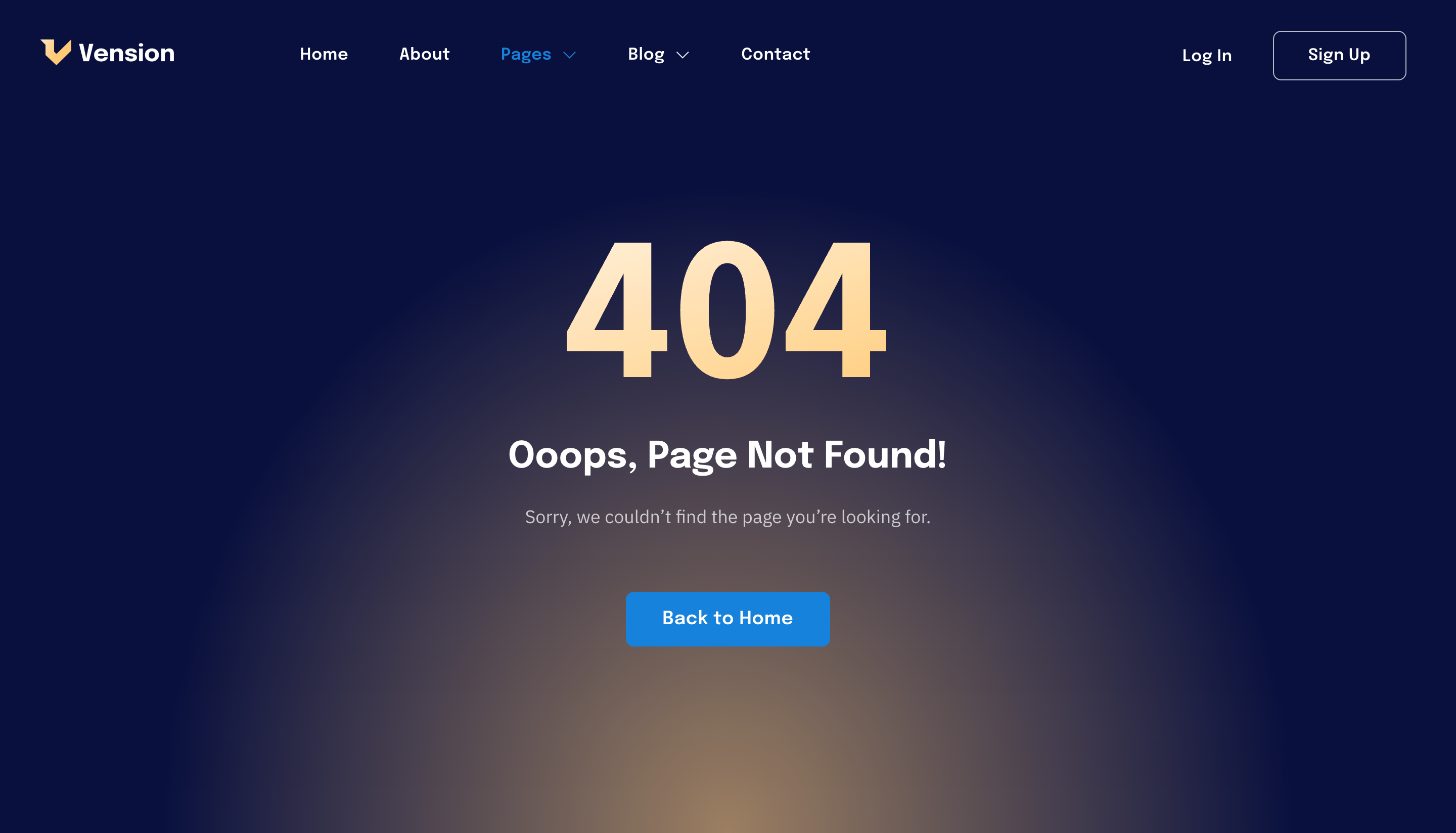Expand the chevron beside Blog
This screenshot has width=1456, height=833.
click(682, 56)
